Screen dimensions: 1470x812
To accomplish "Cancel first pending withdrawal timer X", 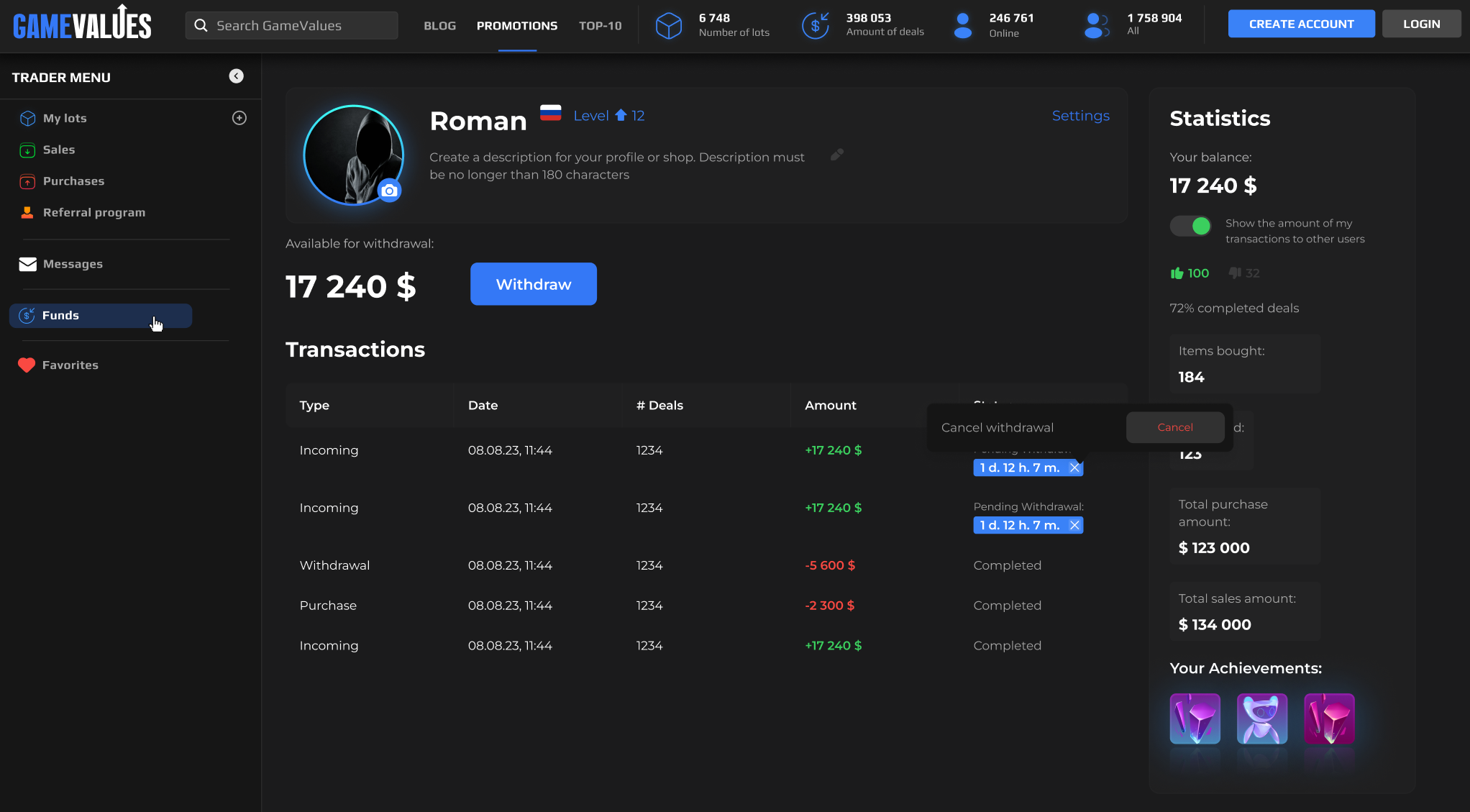I will [1074, 467].
